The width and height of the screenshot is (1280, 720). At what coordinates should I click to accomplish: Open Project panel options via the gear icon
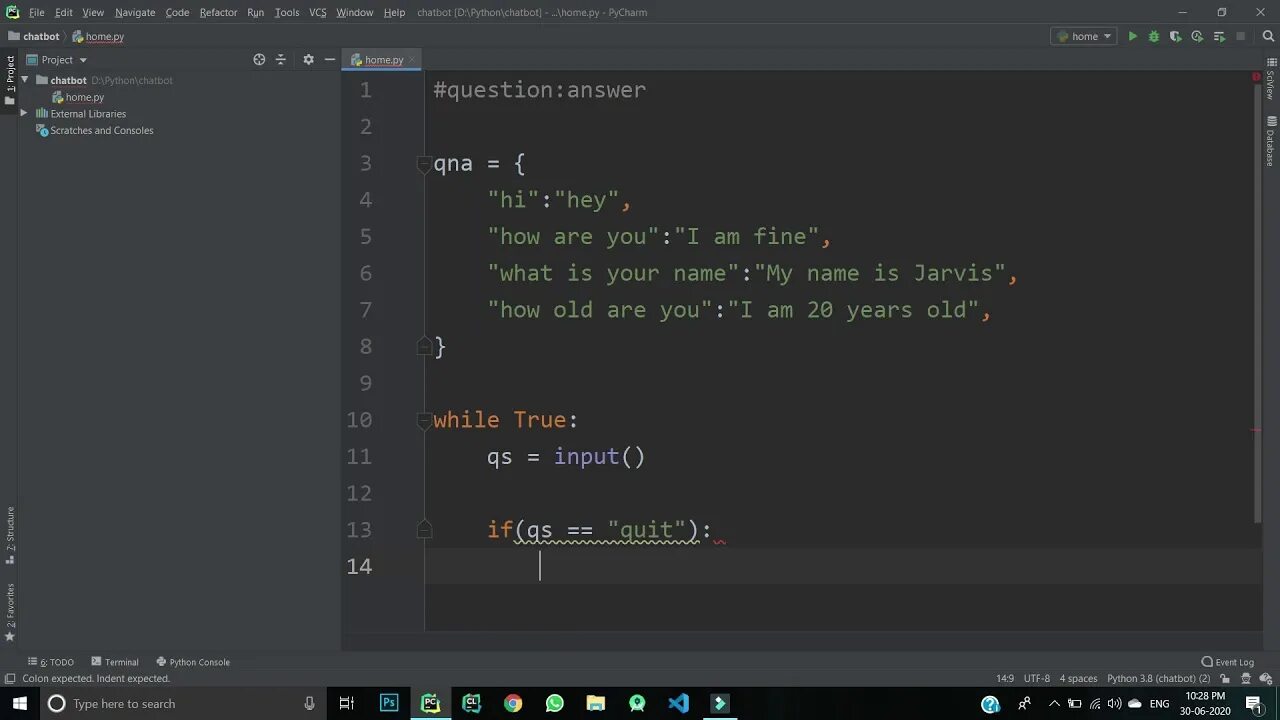tap(308, 59)
